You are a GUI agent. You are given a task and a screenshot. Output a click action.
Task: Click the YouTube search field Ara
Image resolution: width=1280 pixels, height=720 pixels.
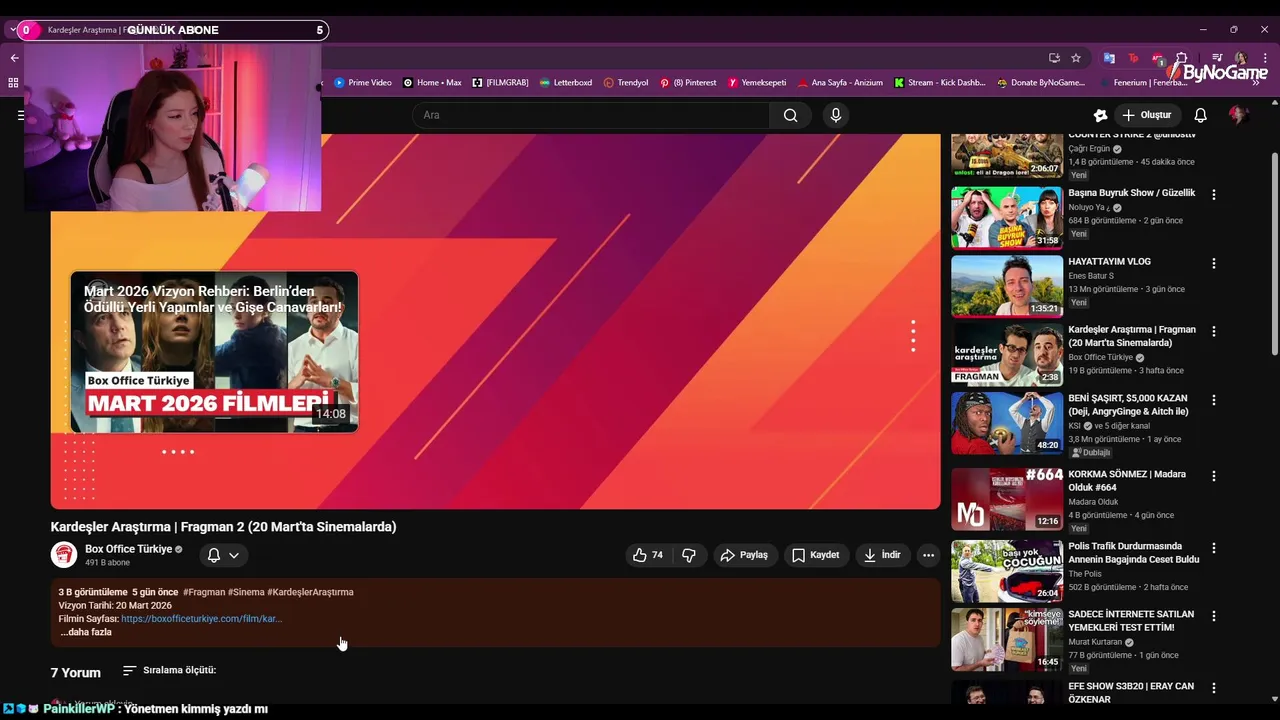click(590, 115)
